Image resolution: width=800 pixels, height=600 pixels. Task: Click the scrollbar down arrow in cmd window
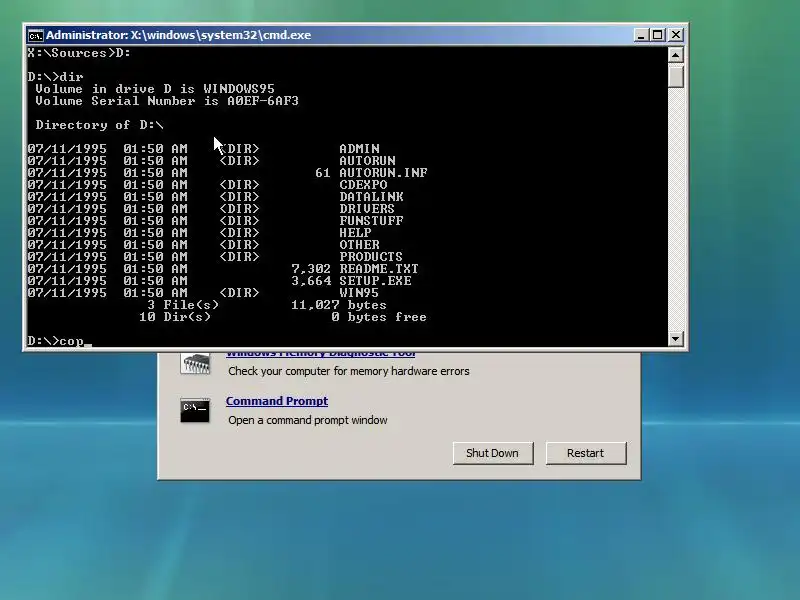[676, 338]
